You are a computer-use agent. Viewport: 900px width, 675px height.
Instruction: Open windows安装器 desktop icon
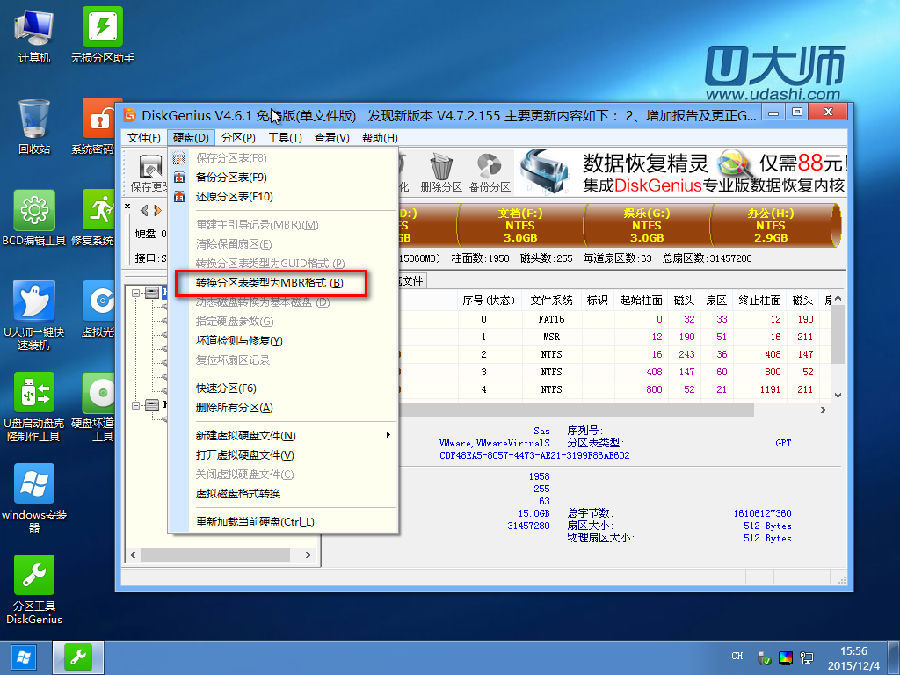34,498
